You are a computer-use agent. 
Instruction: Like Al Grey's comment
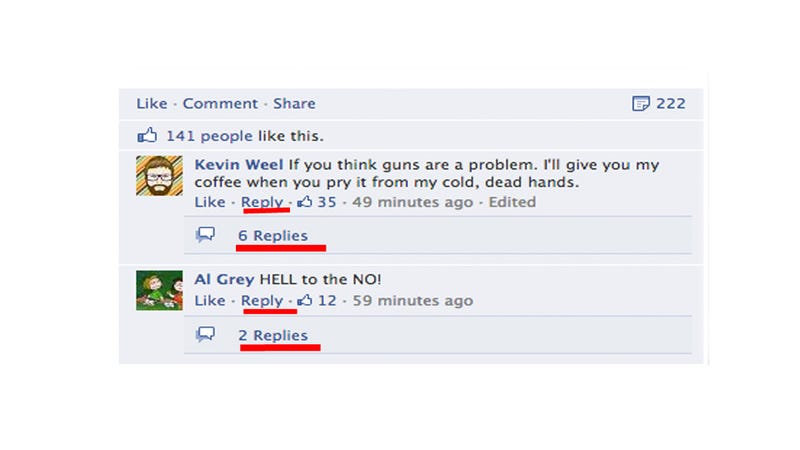pos(210,301)
